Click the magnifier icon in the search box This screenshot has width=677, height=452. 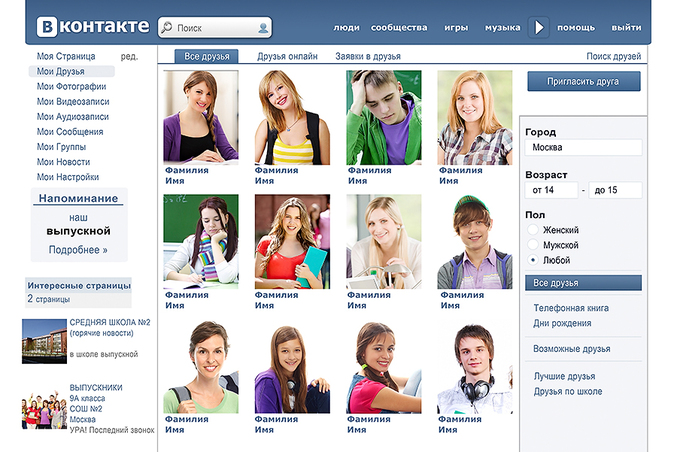(166, 28)
